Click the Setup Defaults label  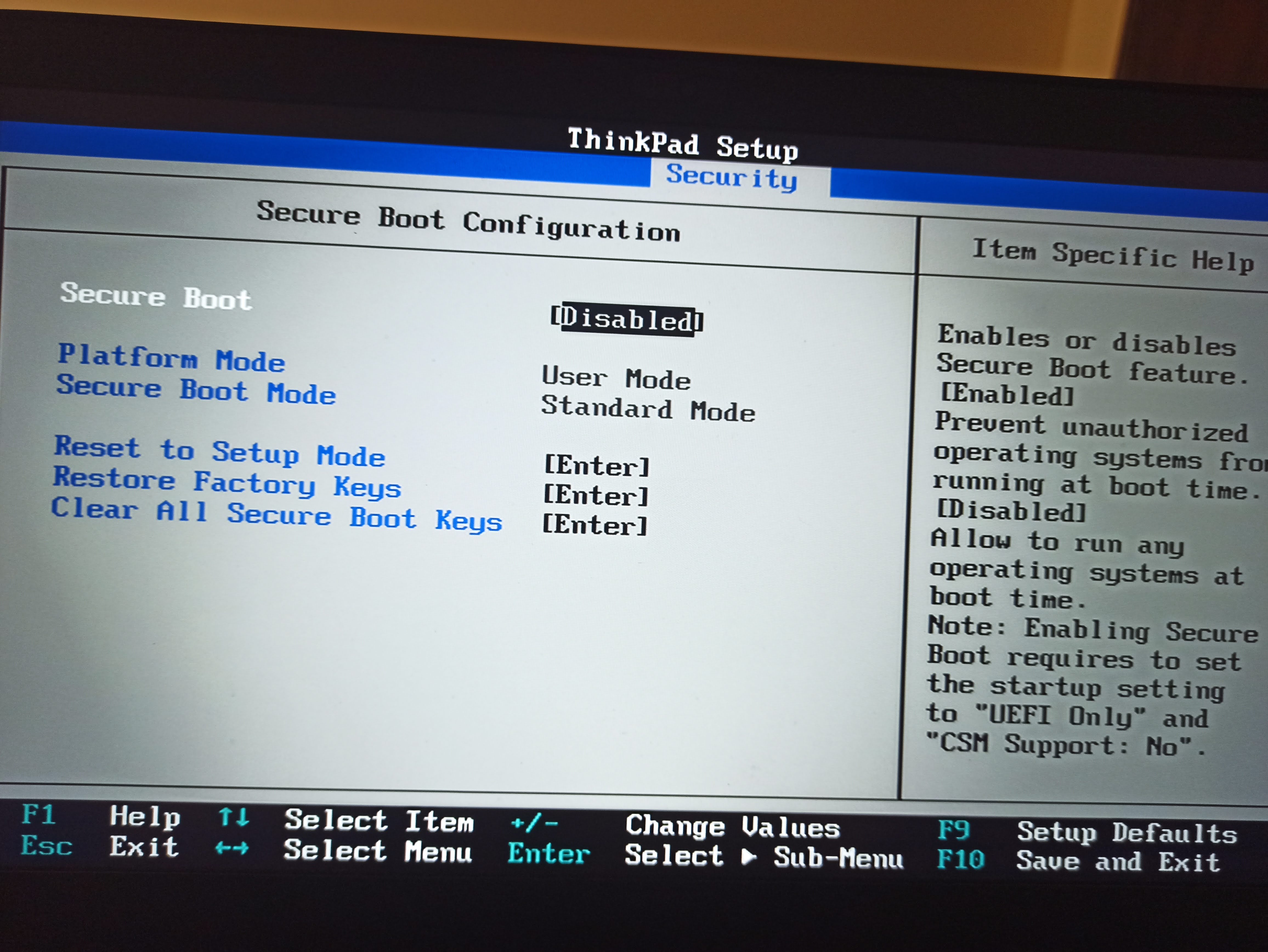click(1127, 833)
